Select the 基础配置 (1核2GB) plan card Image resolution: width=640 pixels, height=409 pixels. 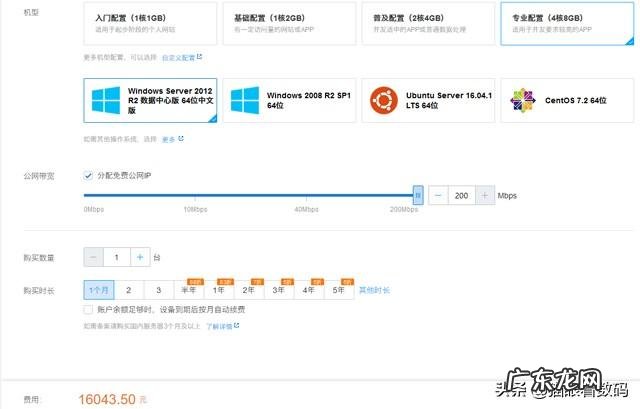point(289,23)
